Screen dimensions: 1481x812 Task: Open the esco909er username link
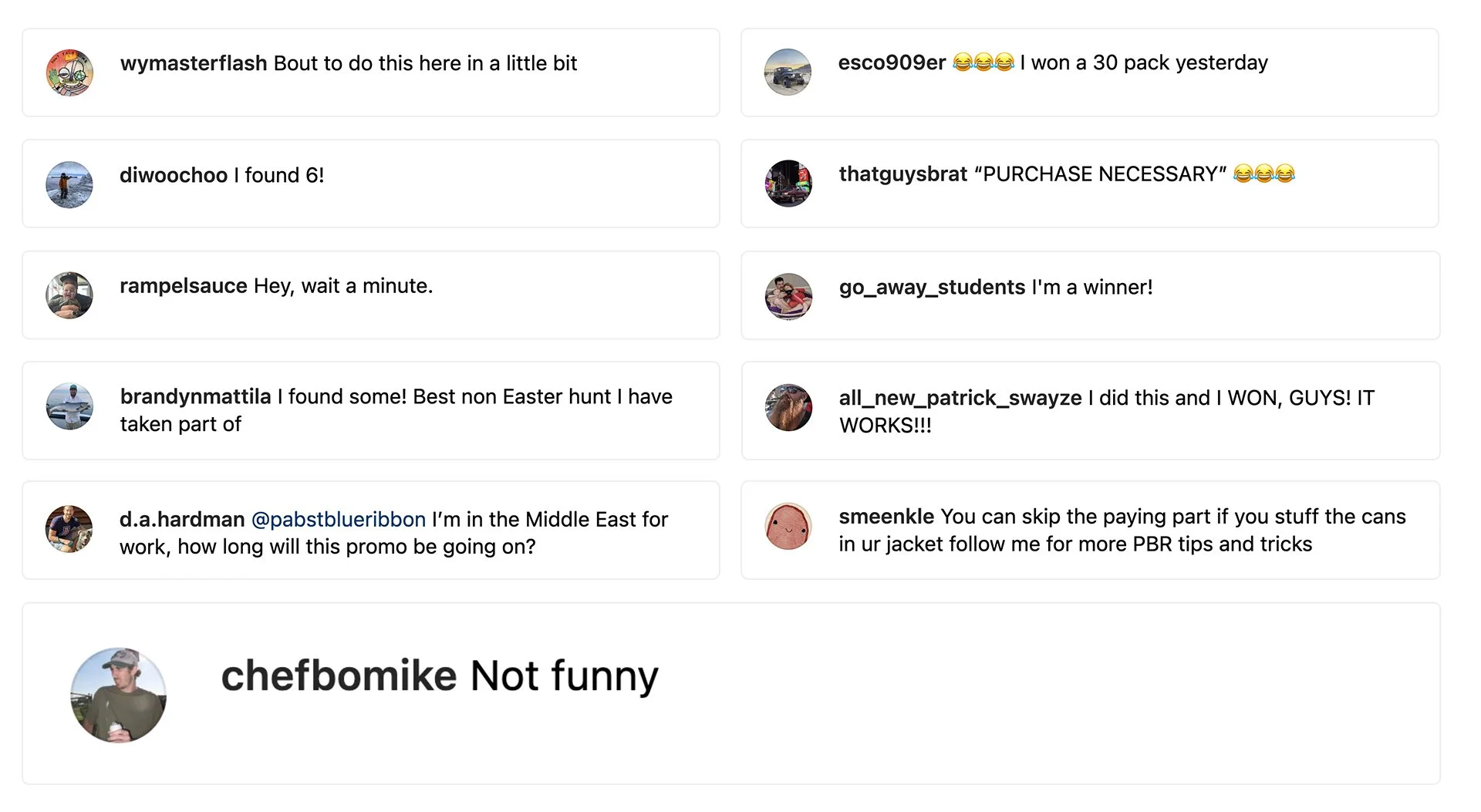[892, 62]
